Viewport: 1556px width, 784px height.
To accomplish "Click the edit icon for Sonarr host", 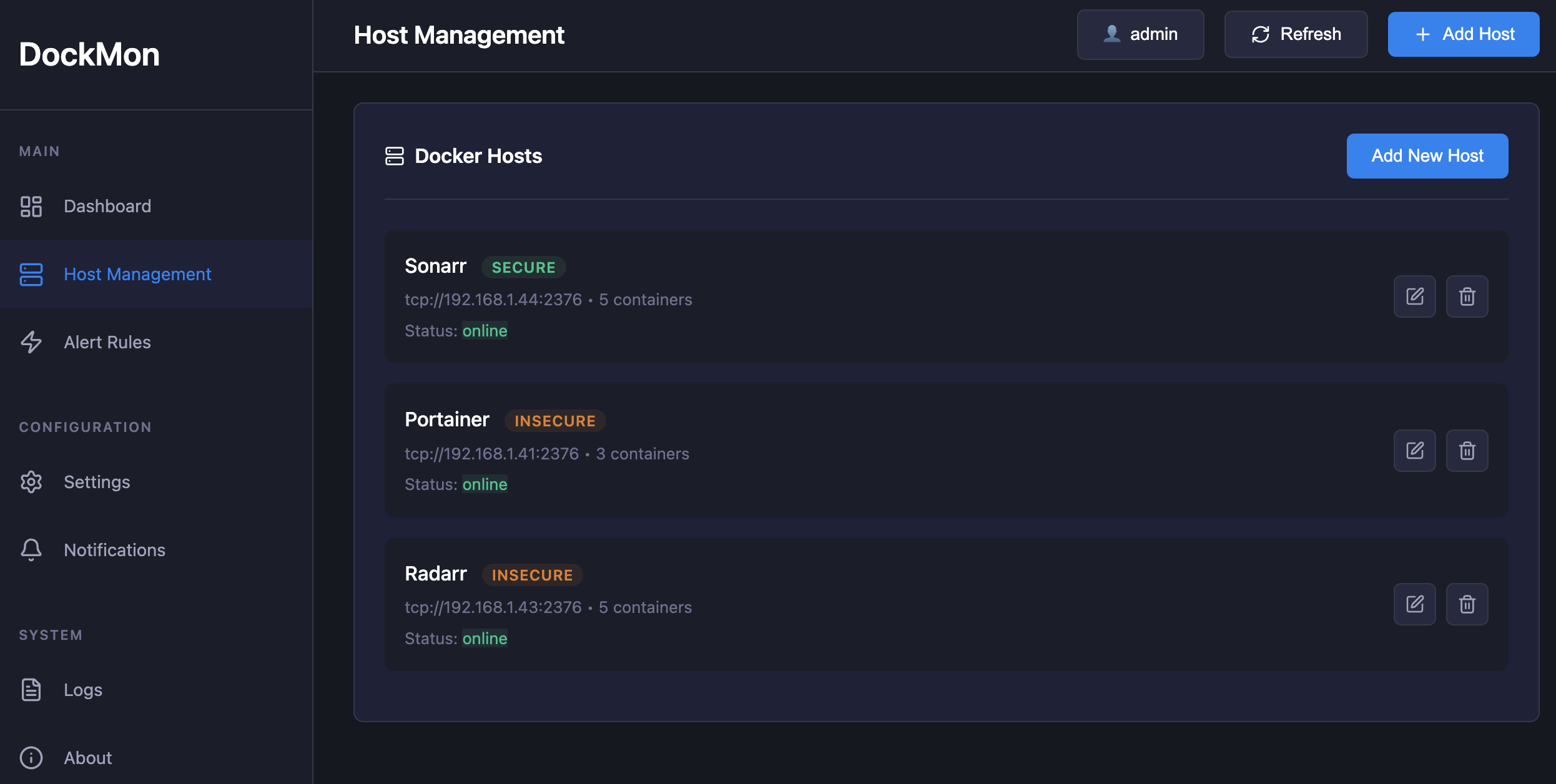I will 1414,296.
